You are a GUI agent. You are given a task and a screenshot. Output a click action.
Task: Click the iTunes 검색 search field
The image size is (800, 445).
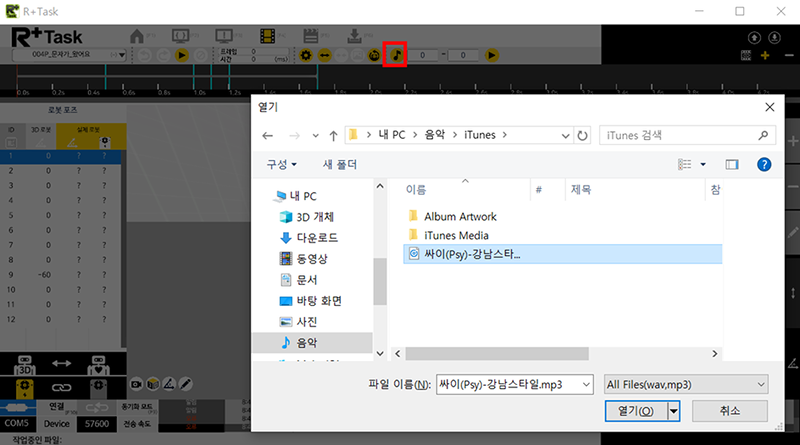tap(680, 134)
